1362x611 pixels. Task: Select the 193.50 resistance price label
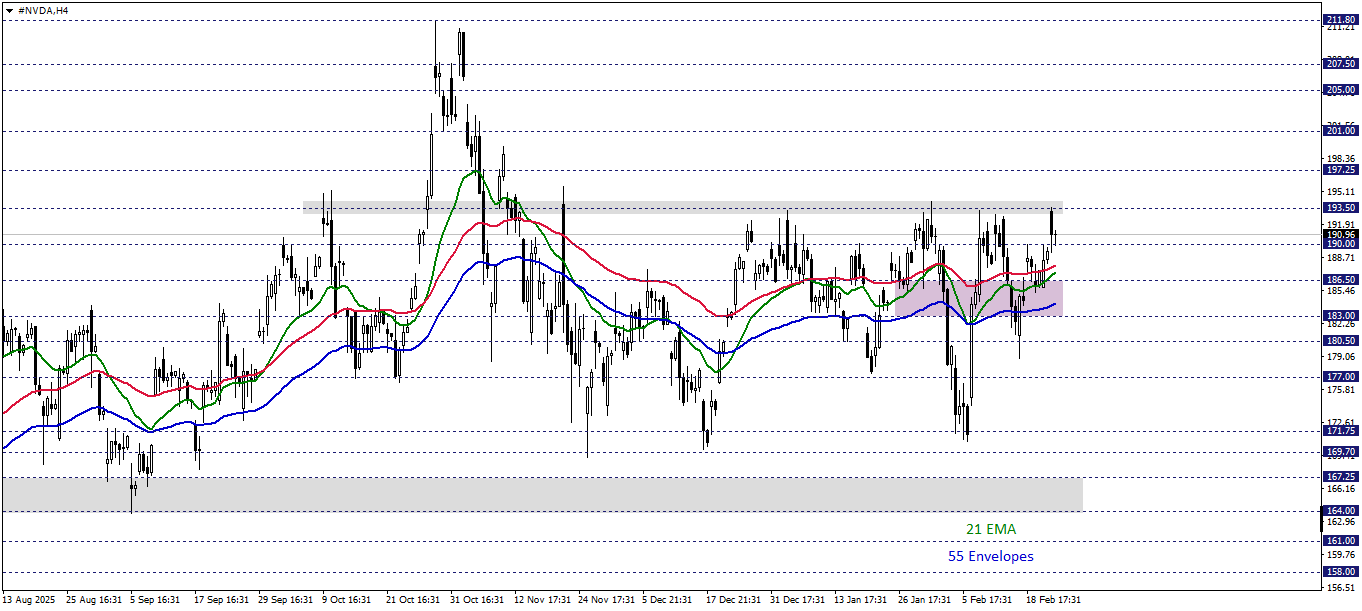click(1340, 208)
